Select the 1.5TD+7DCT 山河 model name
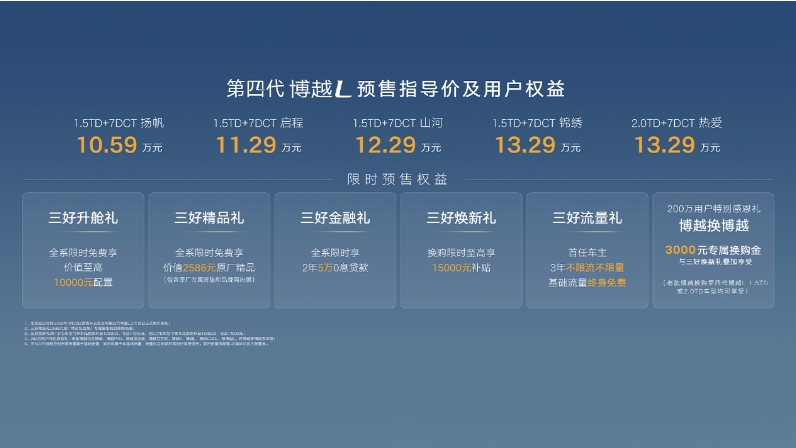 [x=397, y=123]
